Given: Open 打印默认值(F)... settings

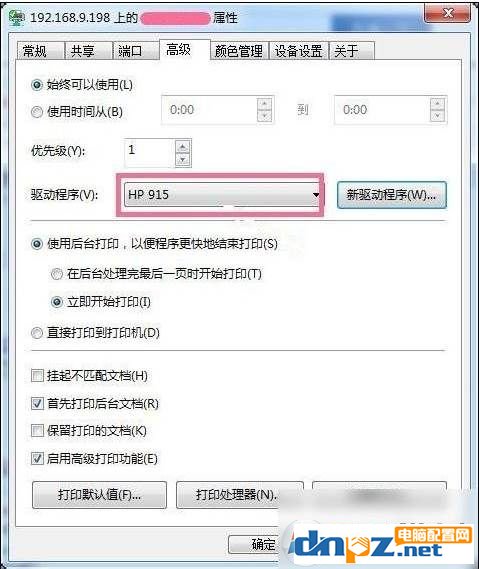Looking at the screenshot, I should (99, 495).
